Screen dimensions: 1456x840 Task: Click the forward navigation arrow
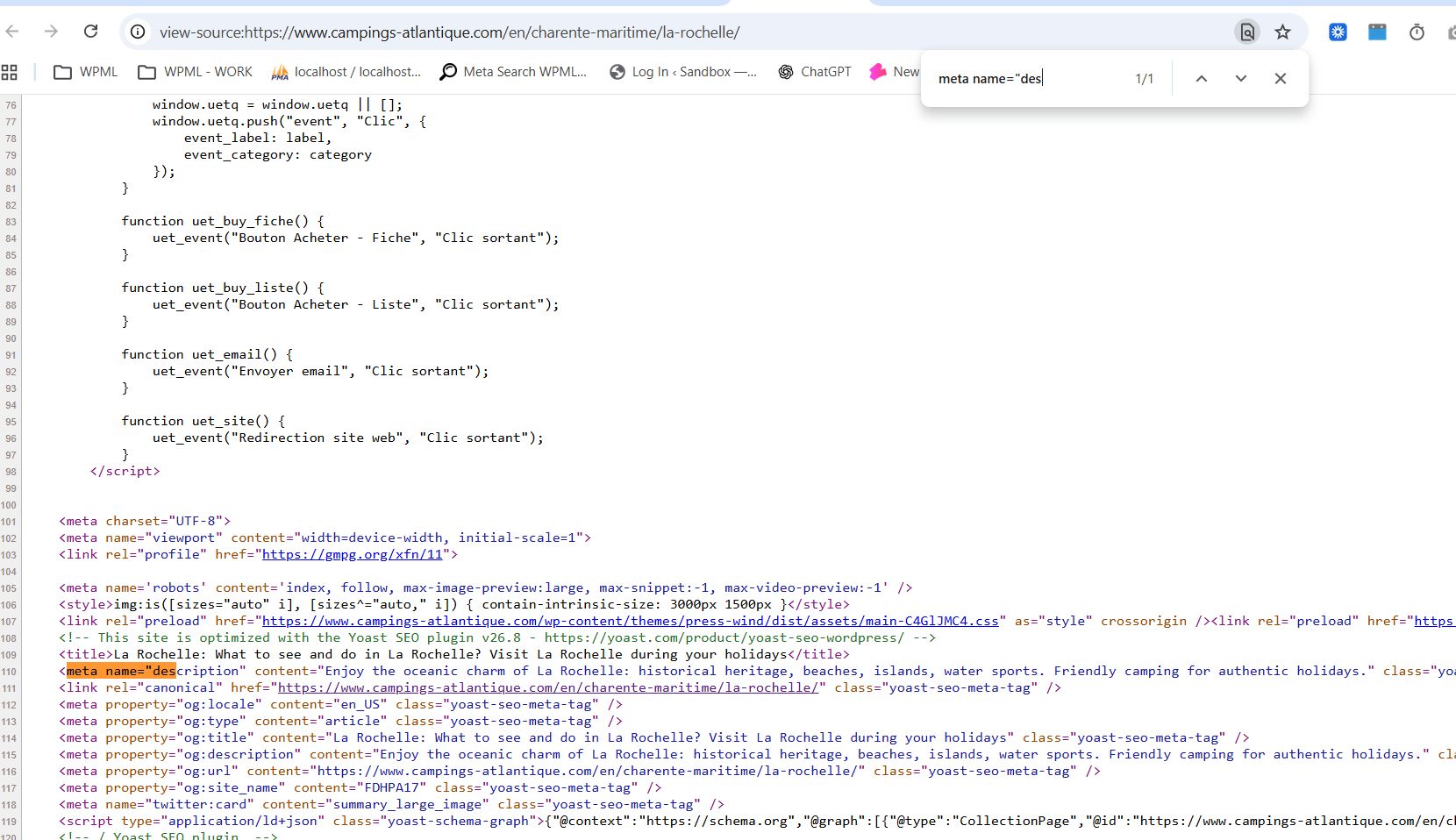pos(51,32)
